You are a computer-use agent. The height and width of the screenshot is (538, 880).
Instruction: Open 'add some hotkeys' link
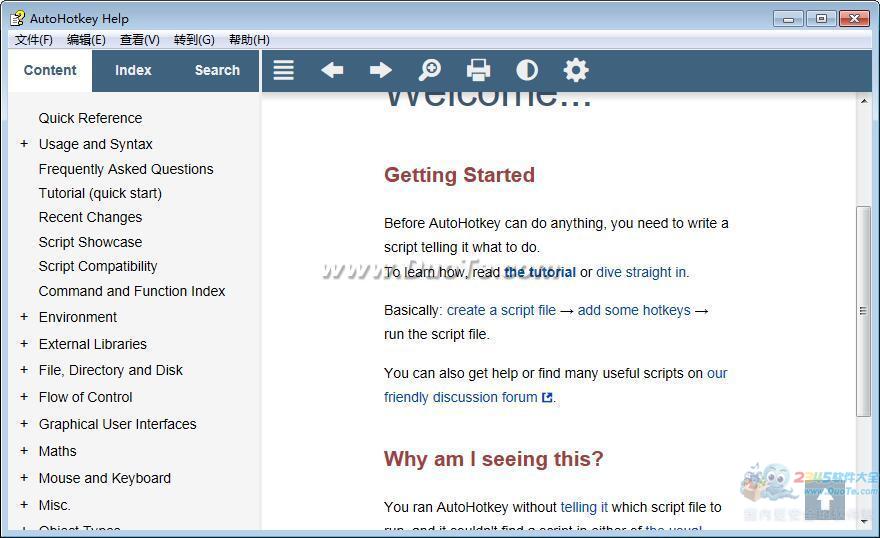pos(634,310)
